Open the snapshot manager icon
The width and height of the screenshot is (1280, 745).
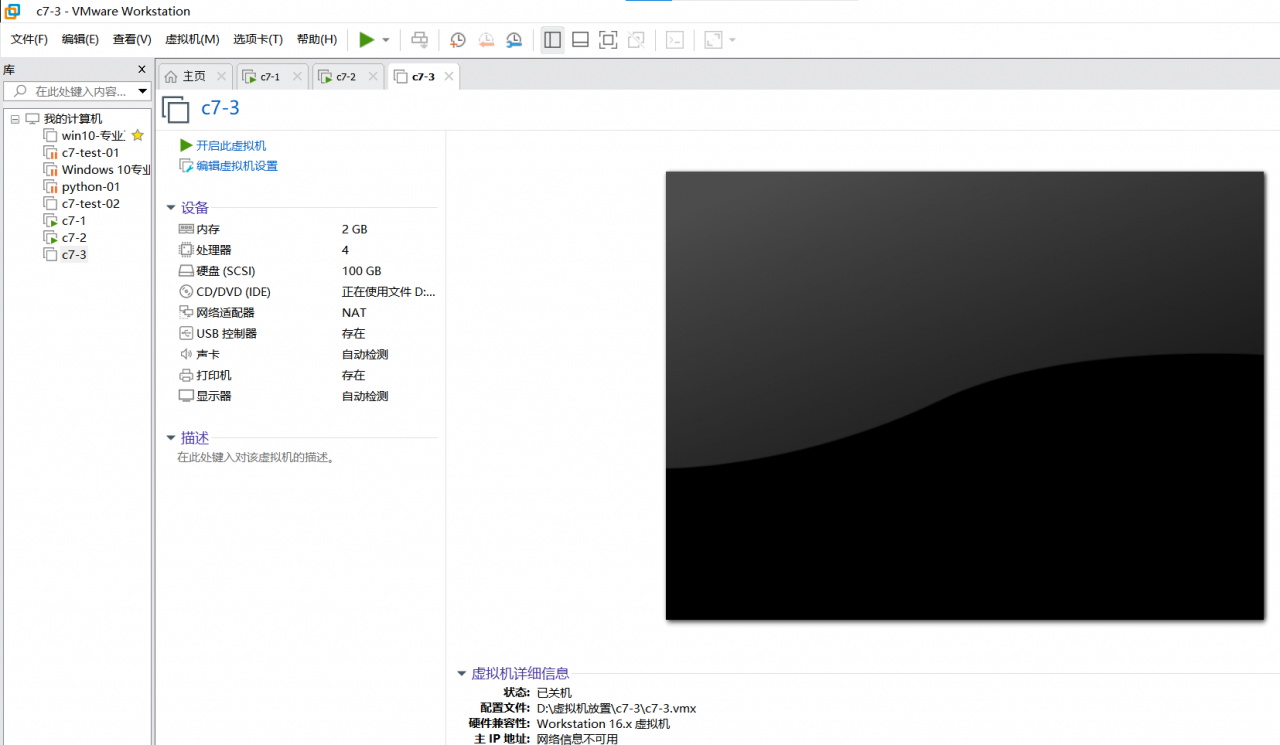point(514,40)
